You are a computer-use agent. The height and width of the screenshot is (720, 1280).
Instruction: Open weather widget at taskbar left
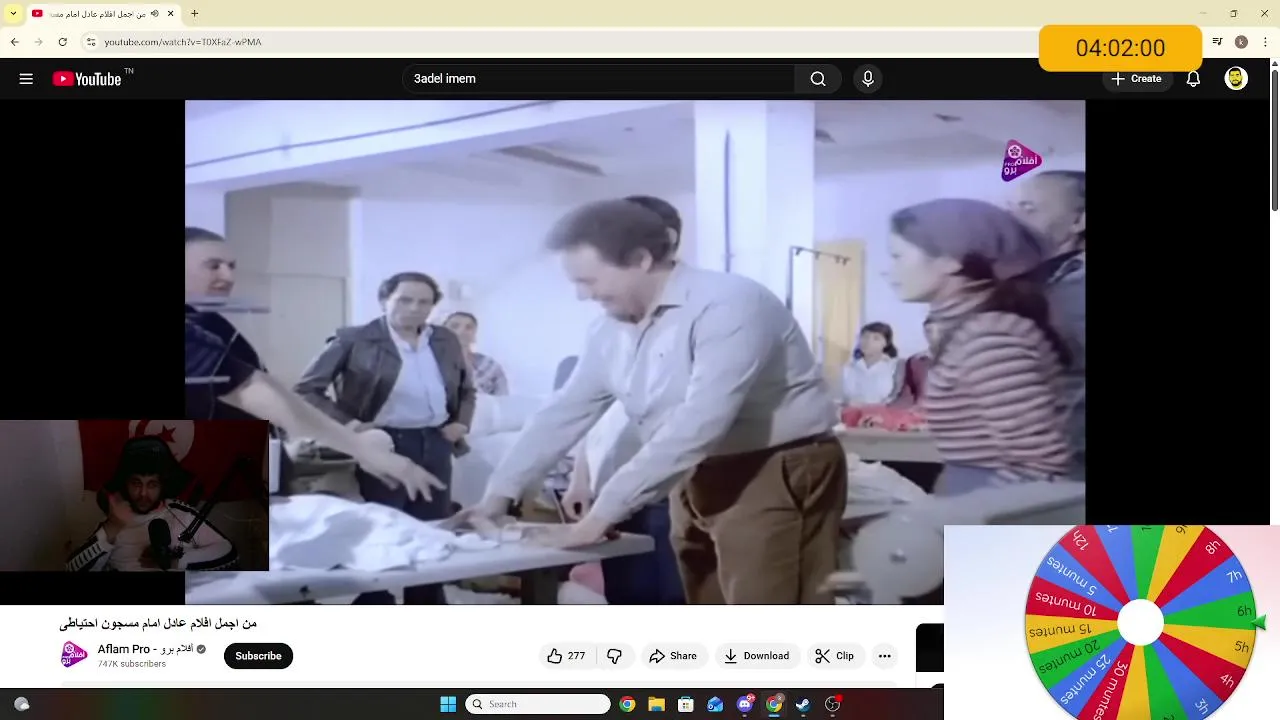point(22,704)
